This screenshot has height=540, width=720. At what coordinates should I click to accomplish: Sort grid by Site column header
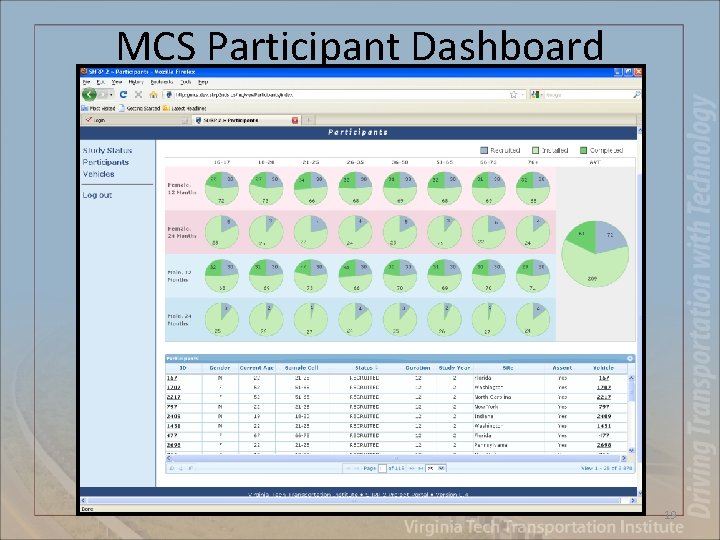[x=508, y=368]
